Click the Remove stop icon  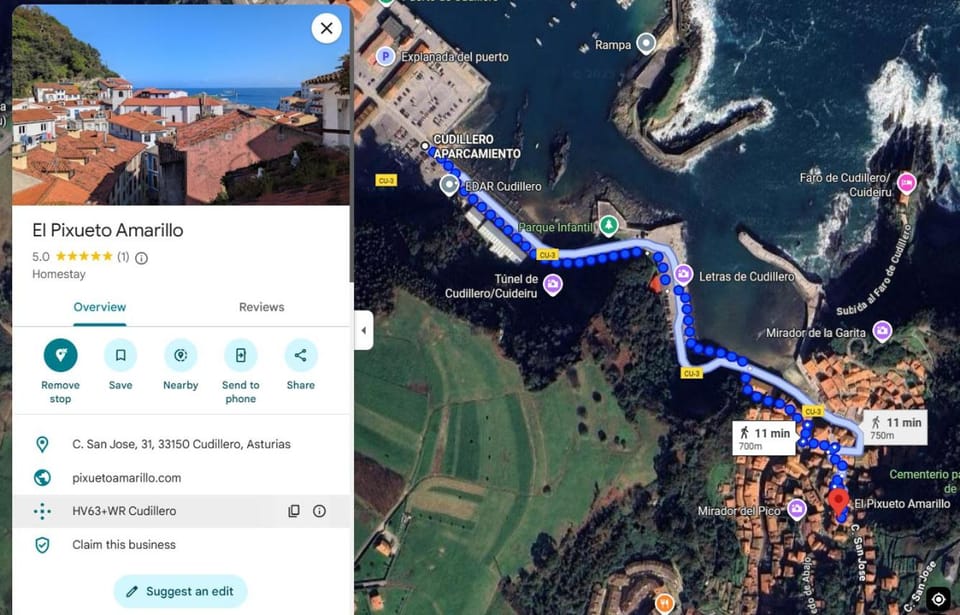click(x=61, y=355)
